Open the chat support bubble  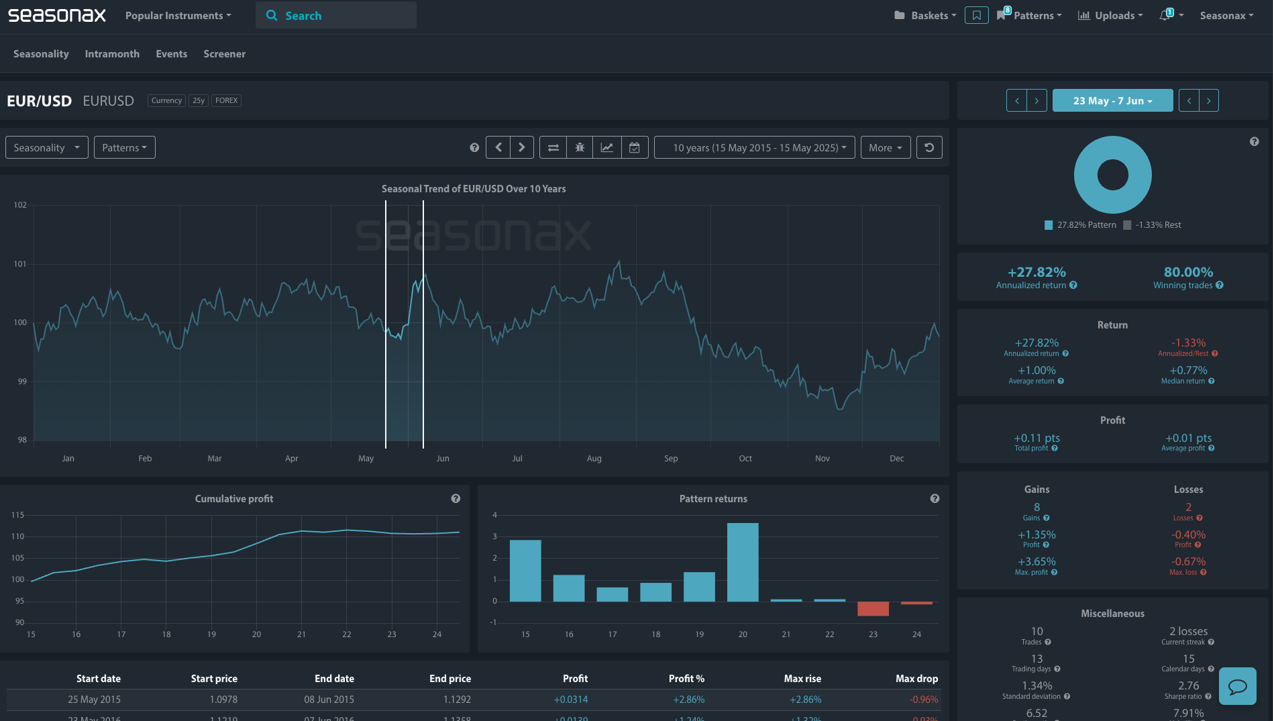pyautogui.click(x=1237, y=686)
